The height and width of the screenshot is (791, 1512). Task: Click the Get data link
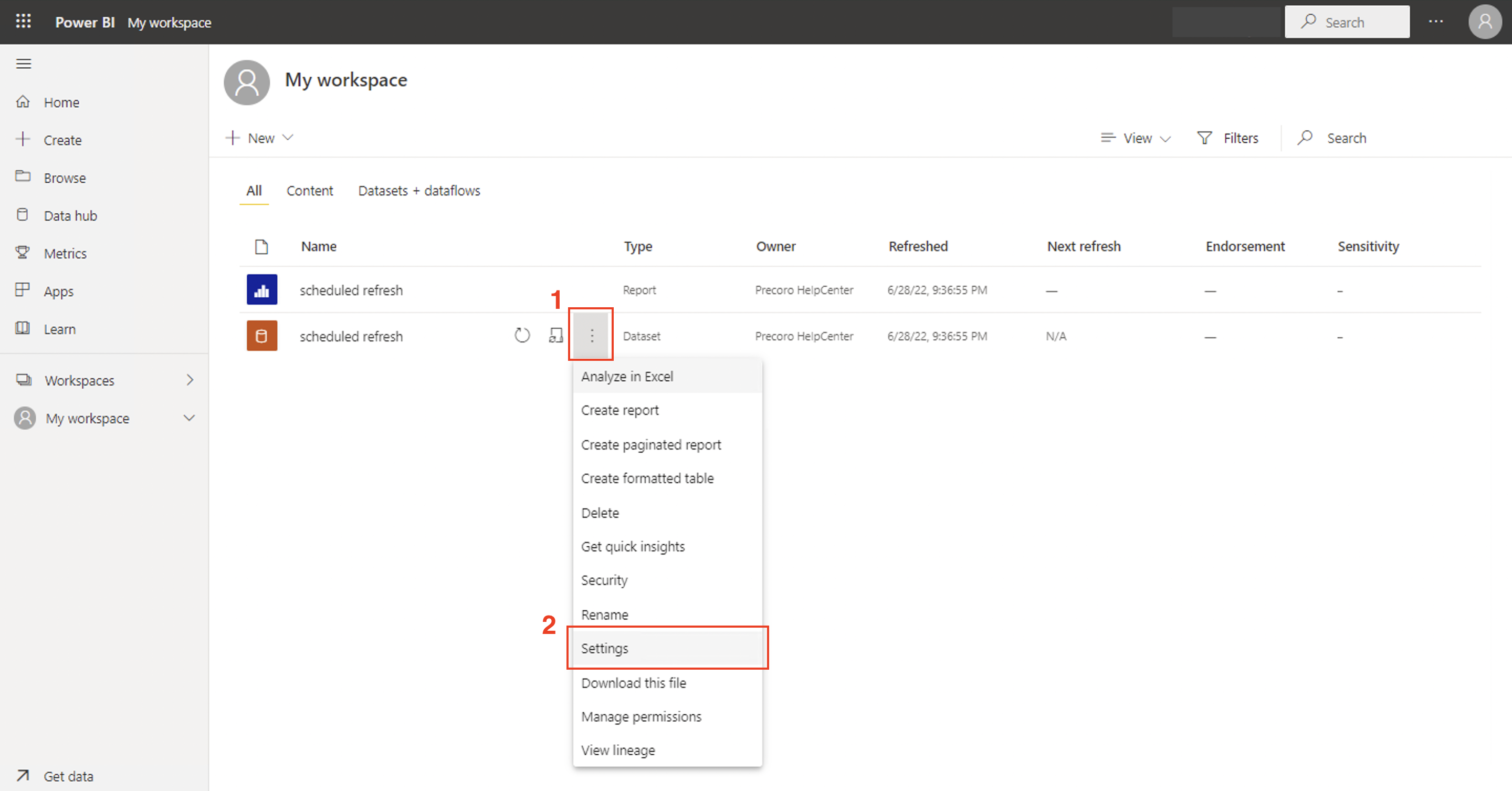point(68,776)
